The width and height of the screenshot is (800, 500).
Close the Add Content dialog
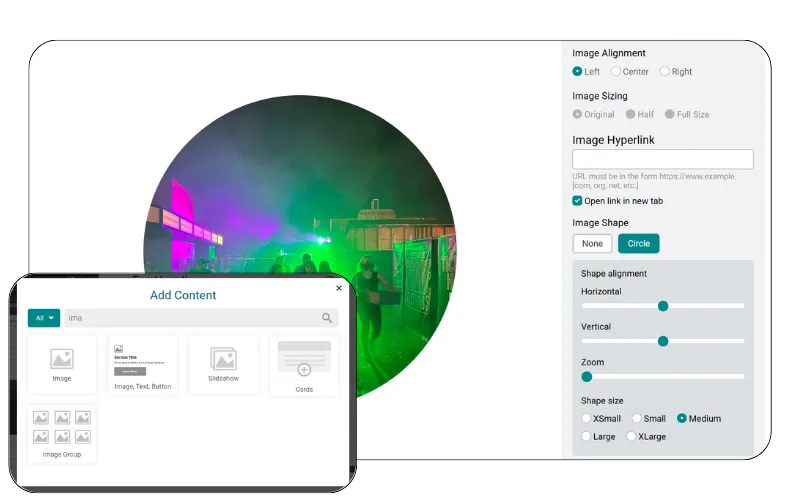pyautogui.click(x=339, y=288)
